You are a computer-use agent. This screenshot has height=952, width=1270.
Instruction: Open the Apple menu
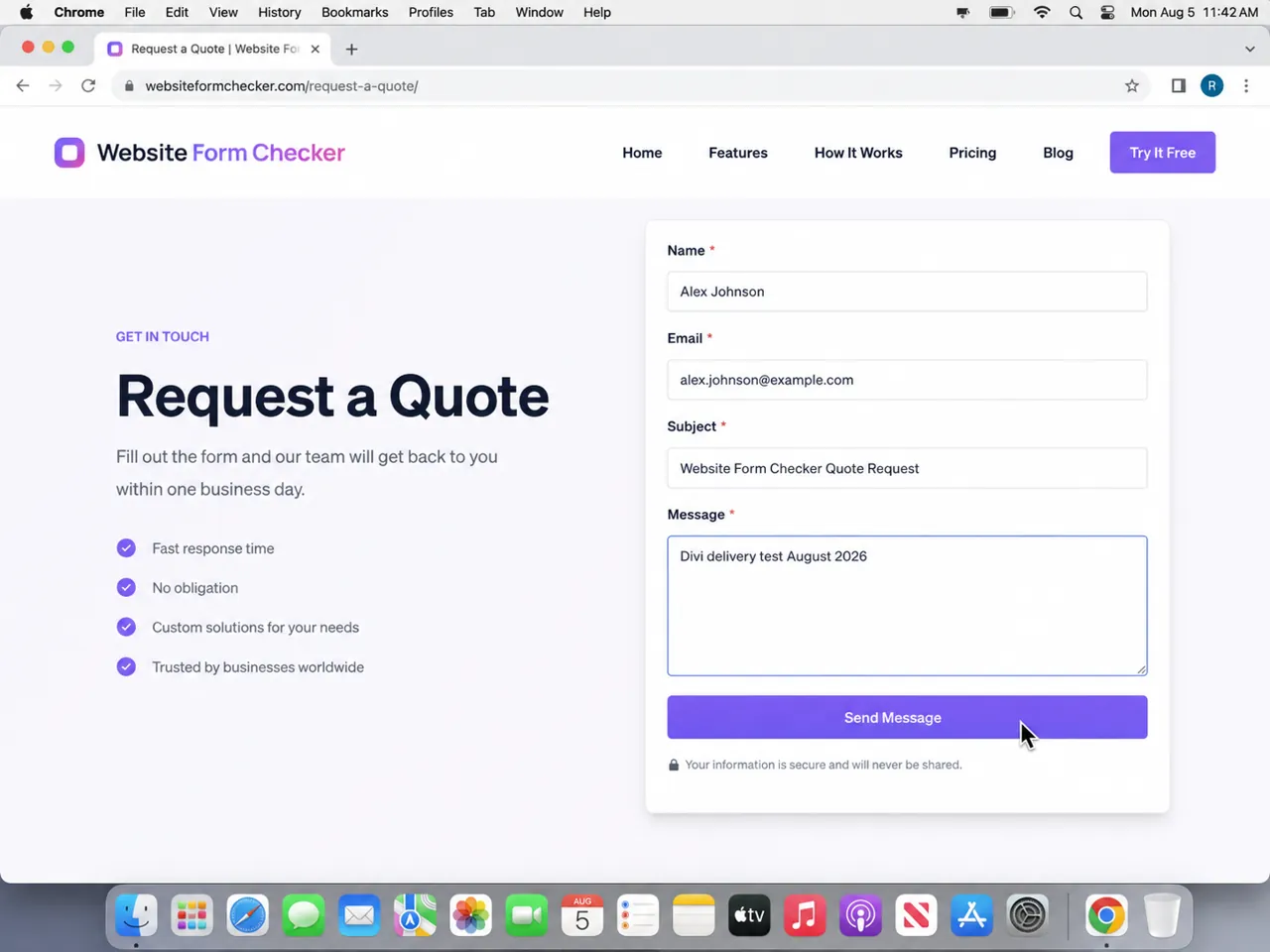pos(27,13)
